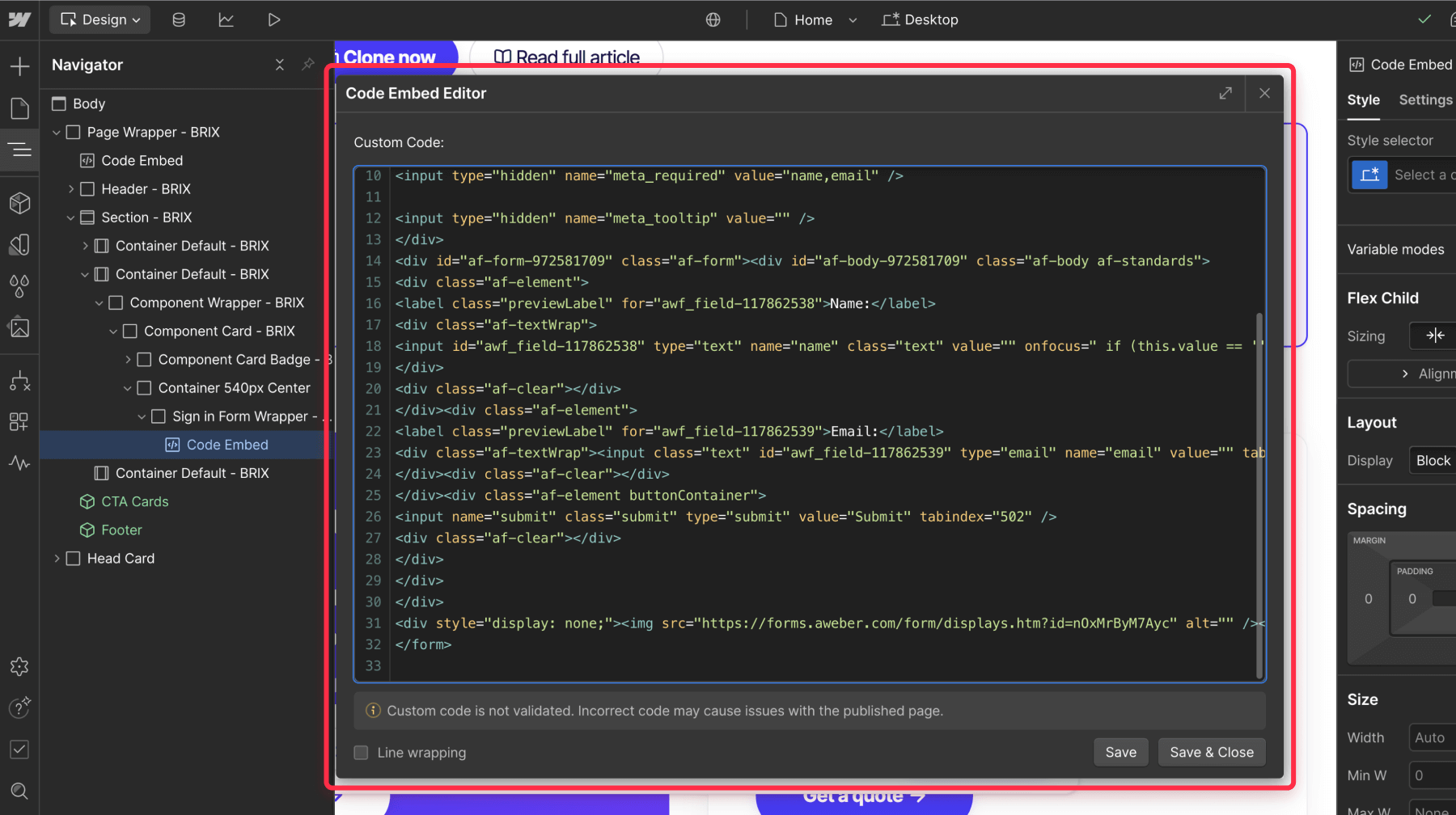
Task: Click Save & Close button
Action: click(x=1212, y=752)
